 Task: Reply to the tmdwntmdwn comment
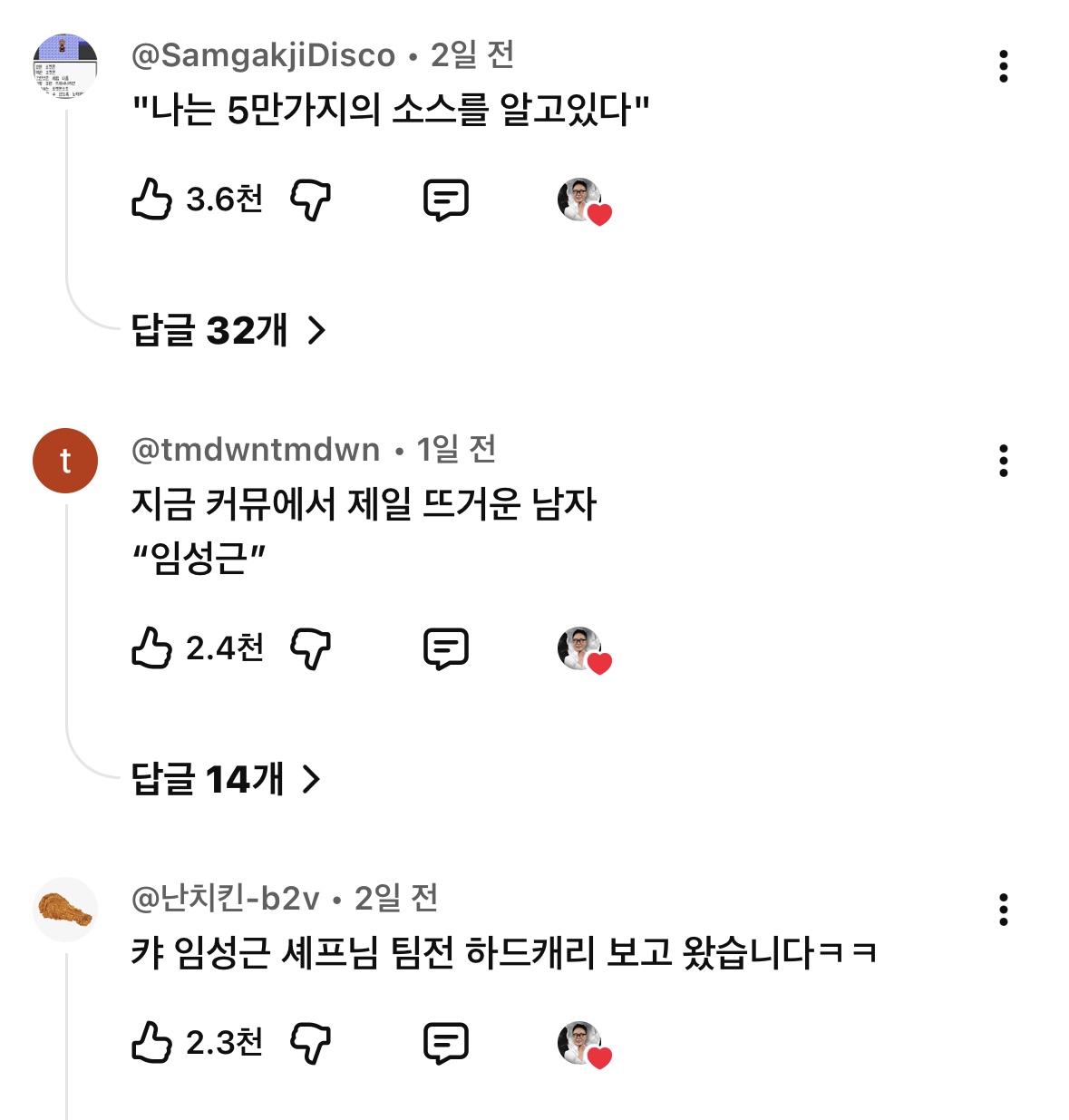tap(446, 648)
